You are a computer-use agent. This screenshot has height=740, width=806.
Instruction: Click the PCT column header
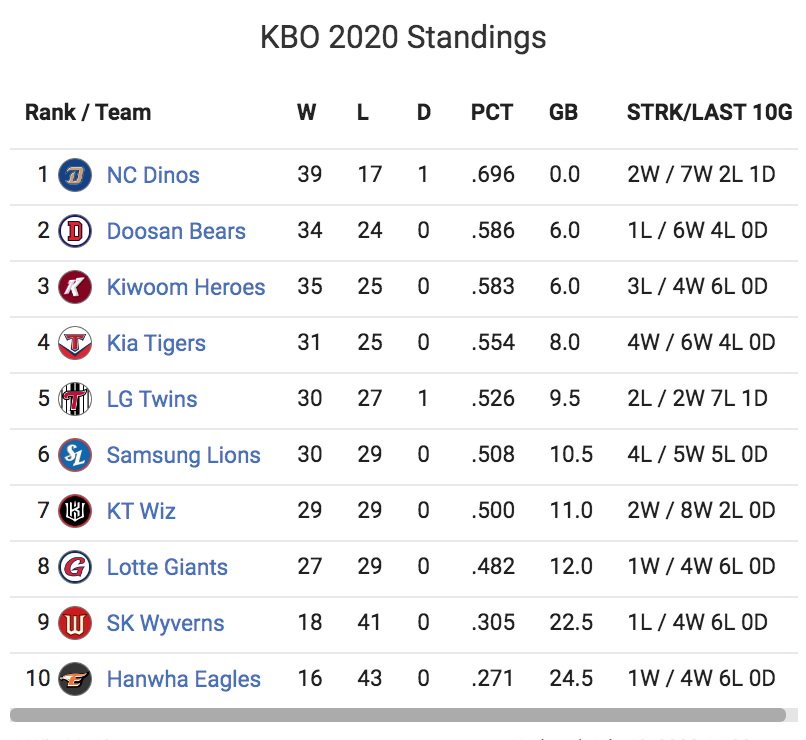click(x=492, y=113)
